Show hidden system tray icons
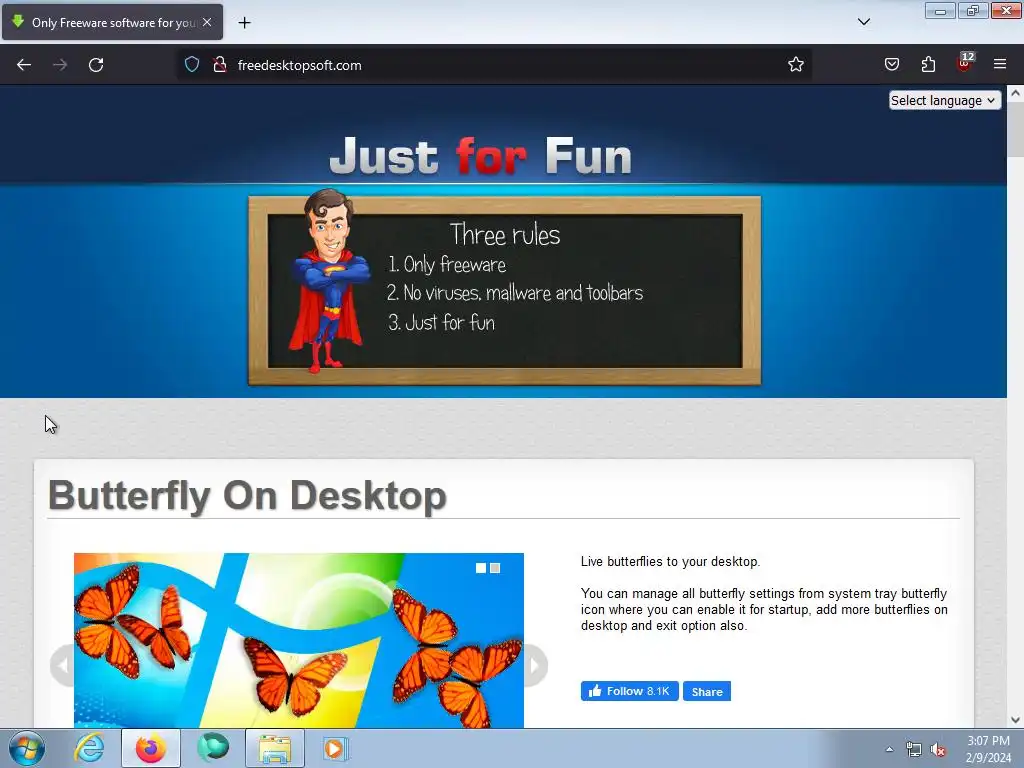The image size is (1024, 768). click(889, 749)
